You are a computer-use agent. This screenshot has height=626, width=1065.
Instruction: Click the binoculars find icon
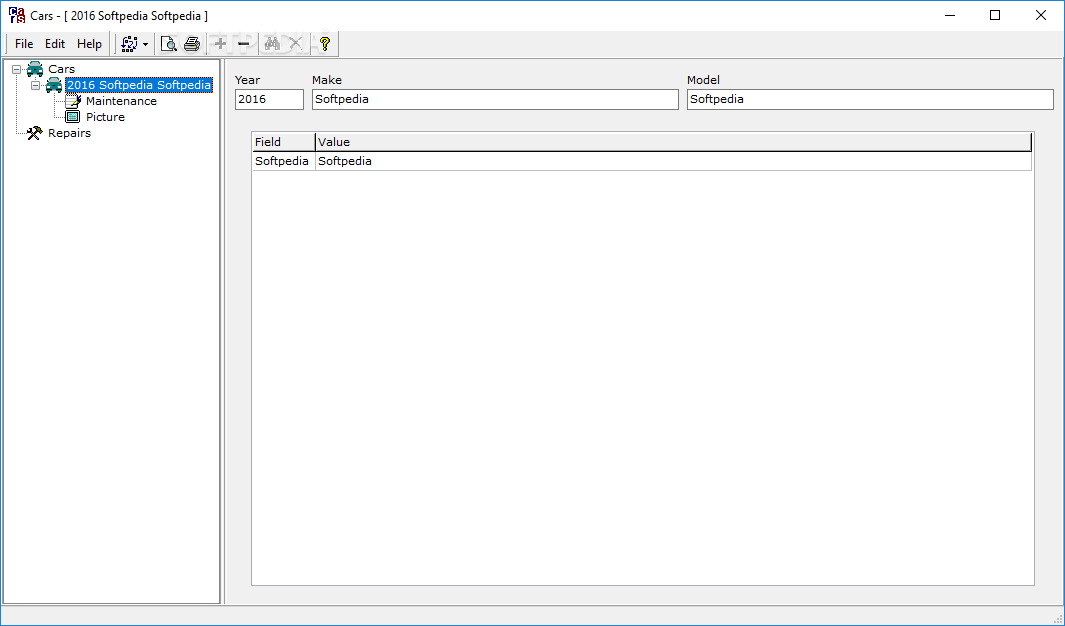point(272,44)
